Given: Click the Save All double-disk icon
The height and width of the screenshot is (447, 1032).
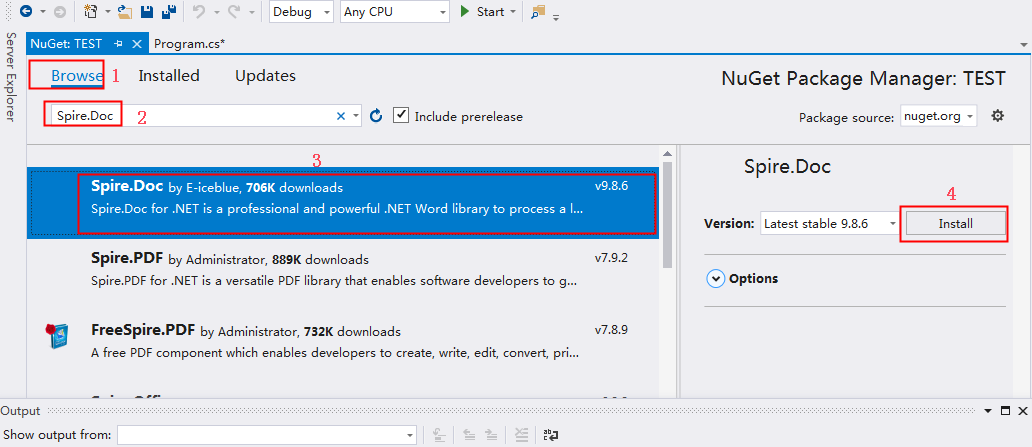Looking at the screenshot, I should (168, 11).
